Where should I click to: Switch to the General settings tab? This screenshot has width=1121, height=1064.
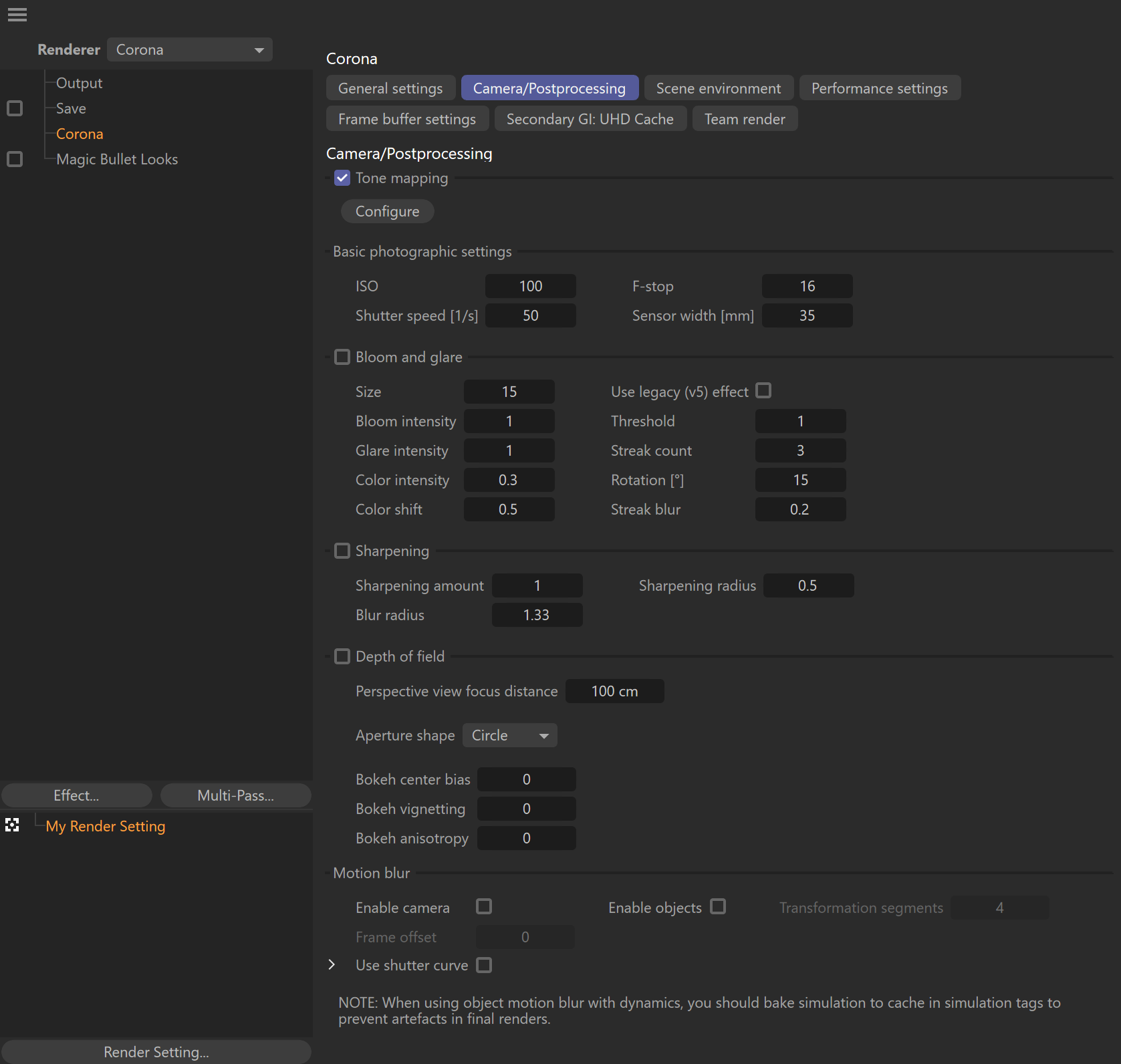[390, 88]
